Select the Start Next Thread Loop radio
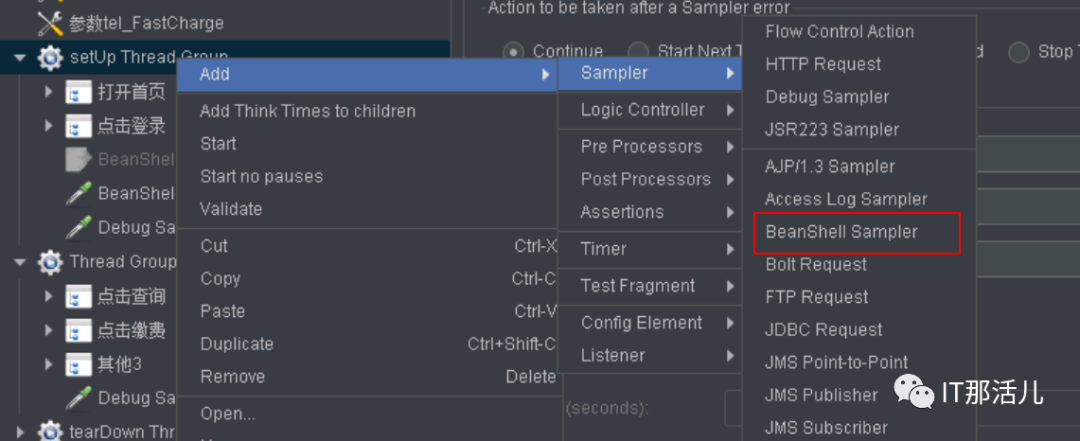Screen dimensions: 1080x441 [x=638, y=52]
